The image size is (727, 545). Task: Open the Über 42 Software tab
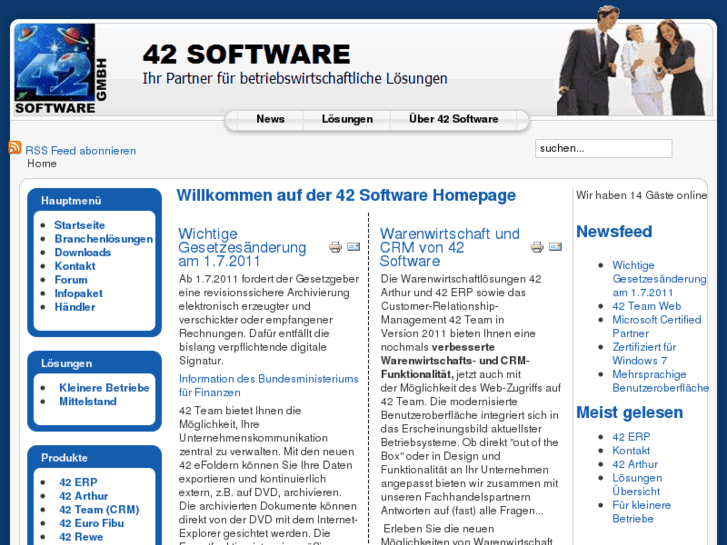pyautogui.click(x=453, y=119)
